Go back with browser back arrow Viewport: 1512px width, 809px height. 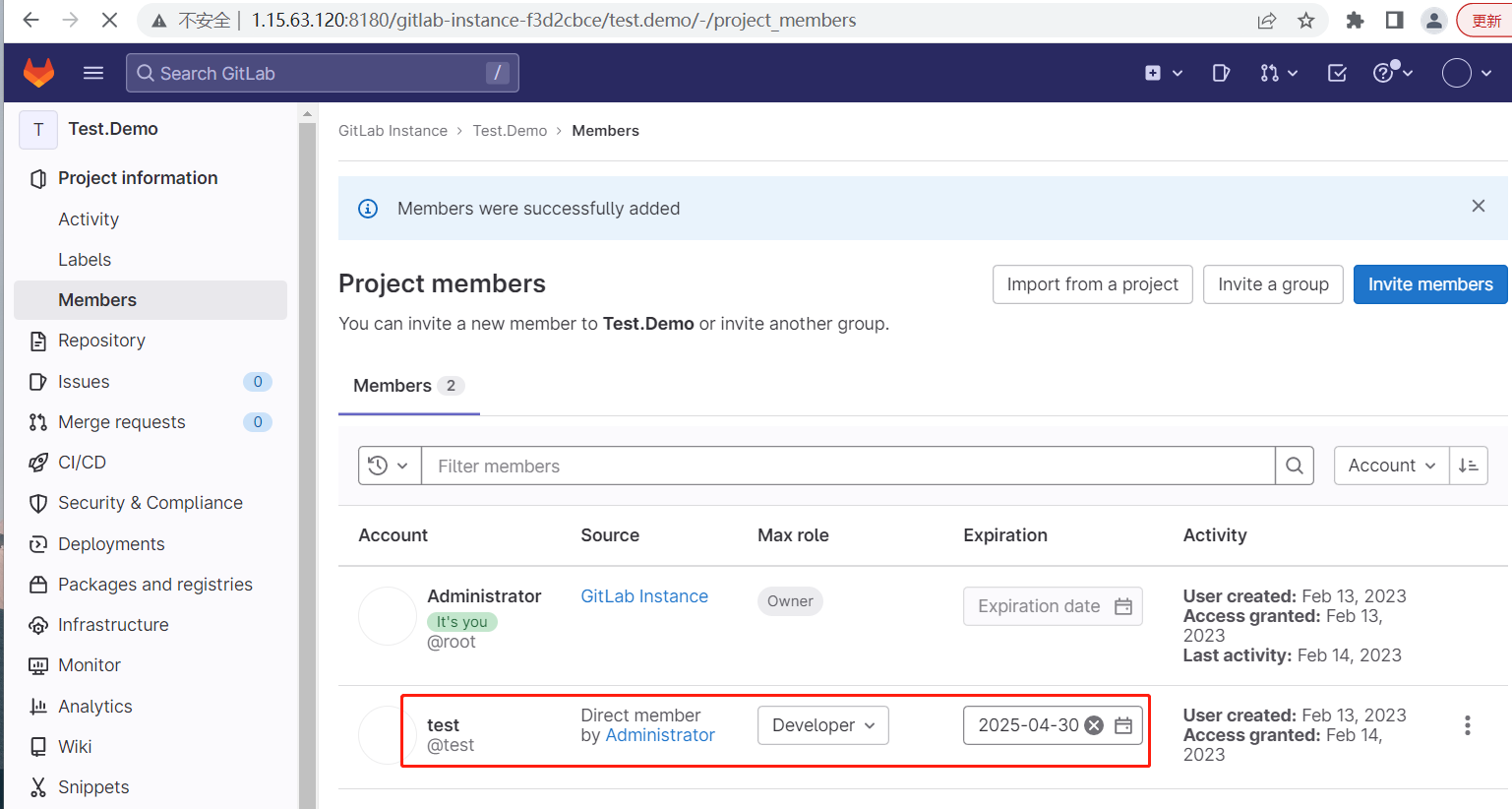(30, 20)
